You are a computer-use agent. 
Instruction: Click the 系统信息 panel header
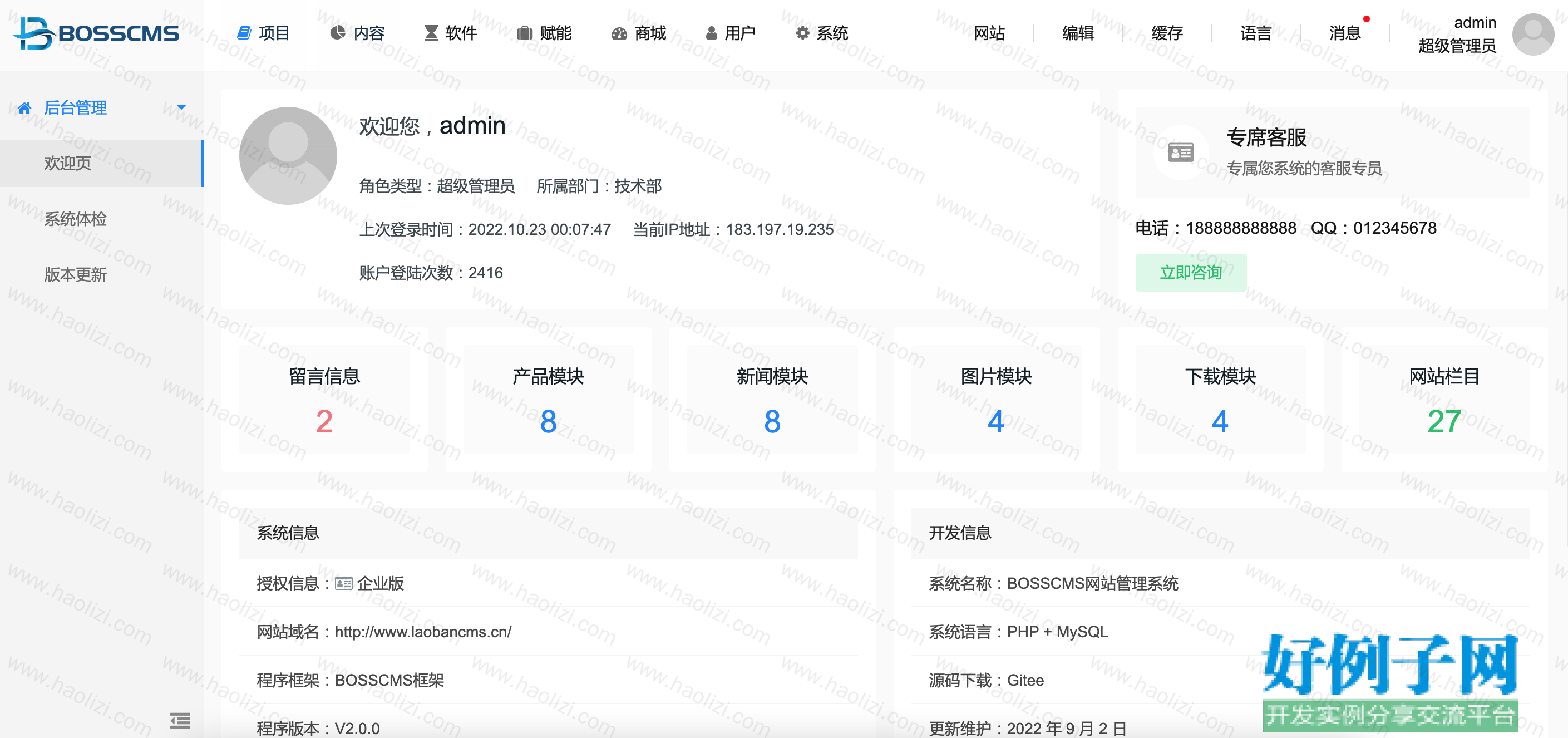549,533
